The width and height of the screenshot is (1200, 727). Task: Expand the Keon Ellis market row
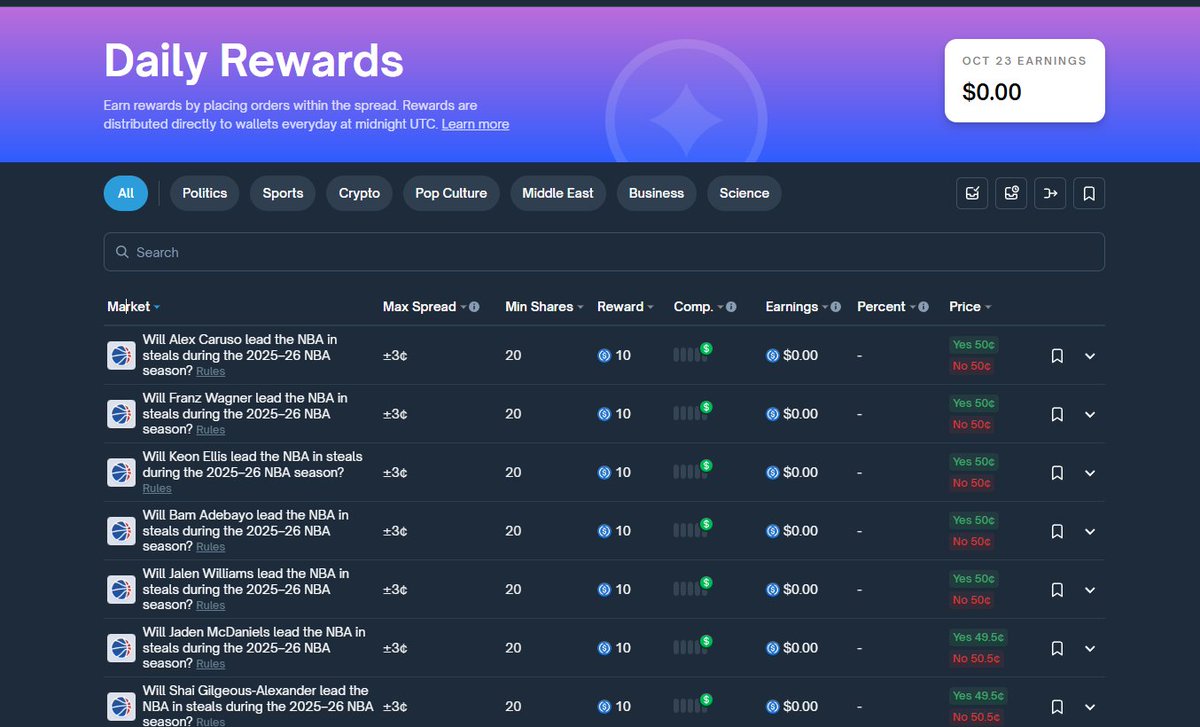click(1090, 472)
